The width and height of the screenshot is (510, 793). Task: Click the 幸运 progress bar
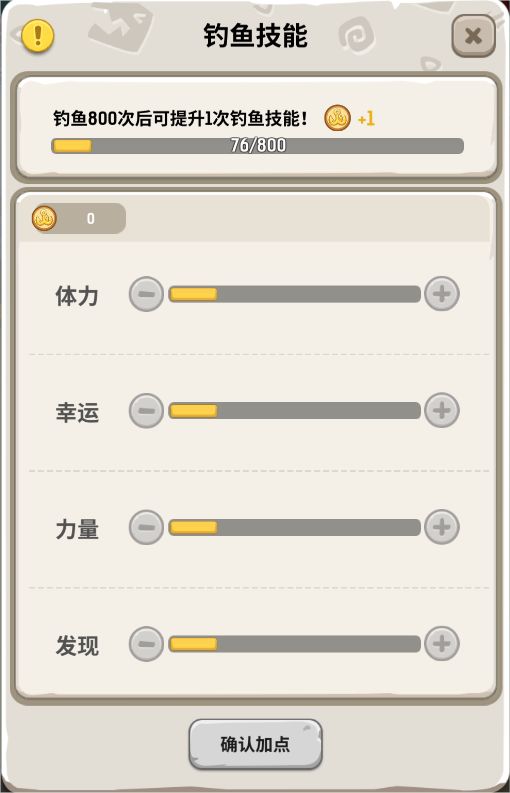pyautogui.click(x=294, y=411)
